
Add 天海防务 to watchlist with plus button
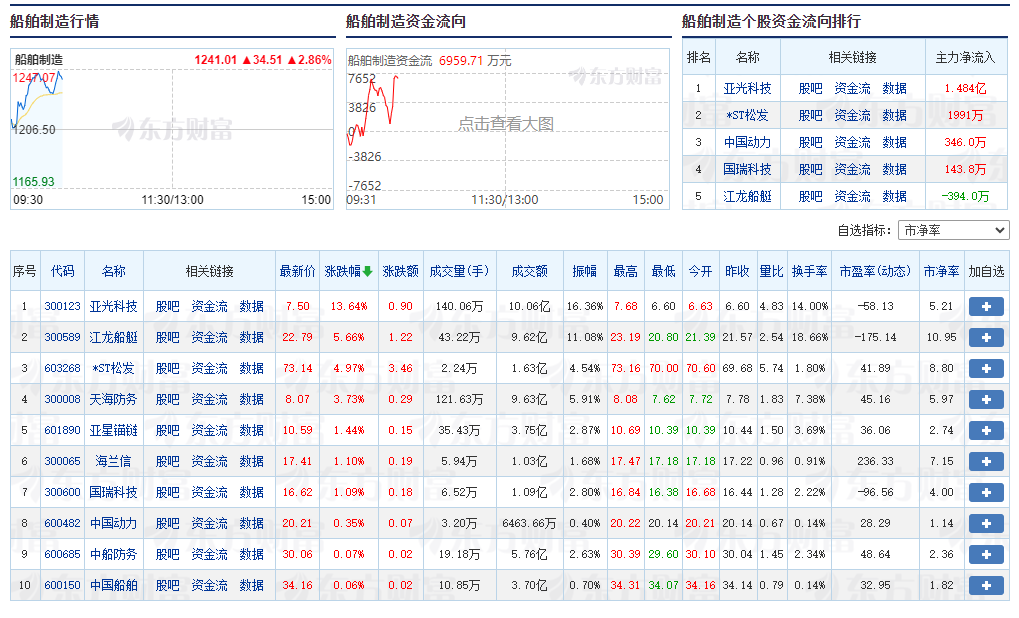click(986, 399)
